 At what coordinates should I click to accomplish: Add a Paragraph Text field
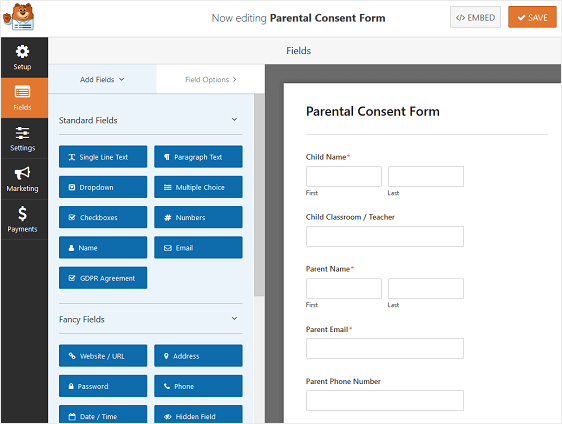point(198,157)
